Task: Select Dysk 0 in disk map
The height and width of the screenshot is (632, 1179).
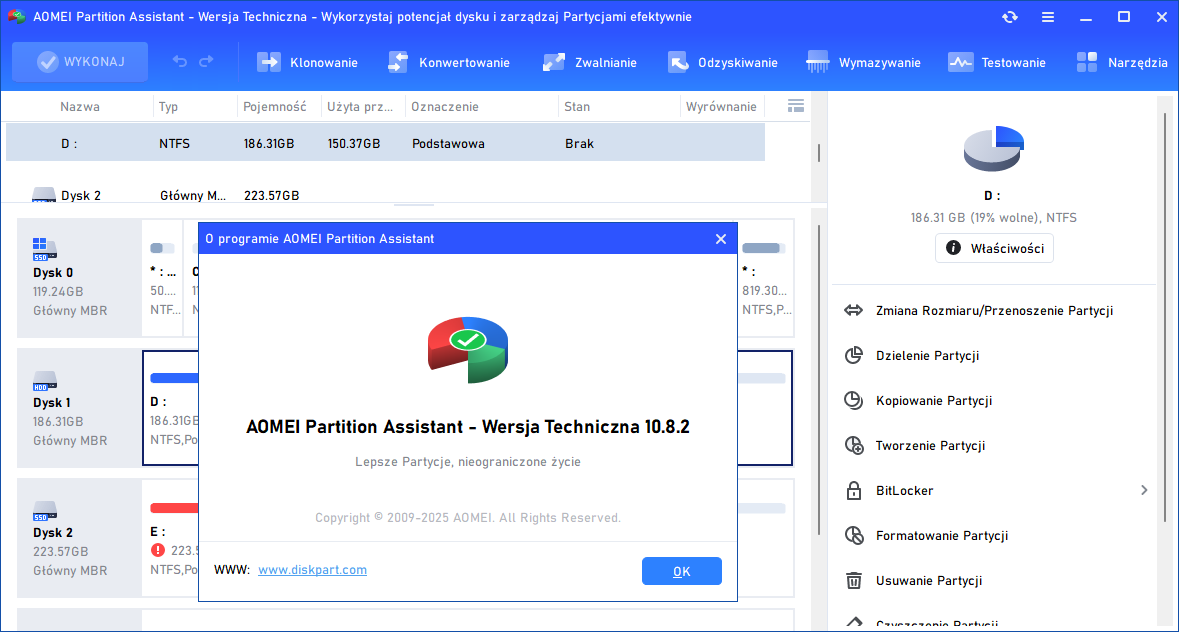Action: tap(79, 278)
